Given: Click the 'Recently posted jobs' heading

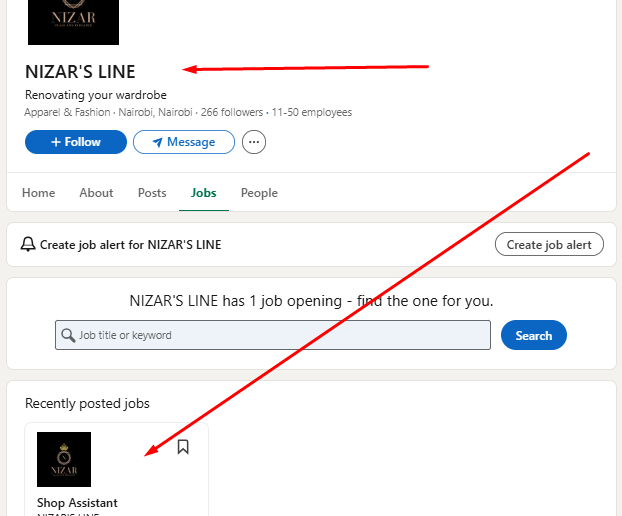Looking at the screenshot, I should coord(87,403).
